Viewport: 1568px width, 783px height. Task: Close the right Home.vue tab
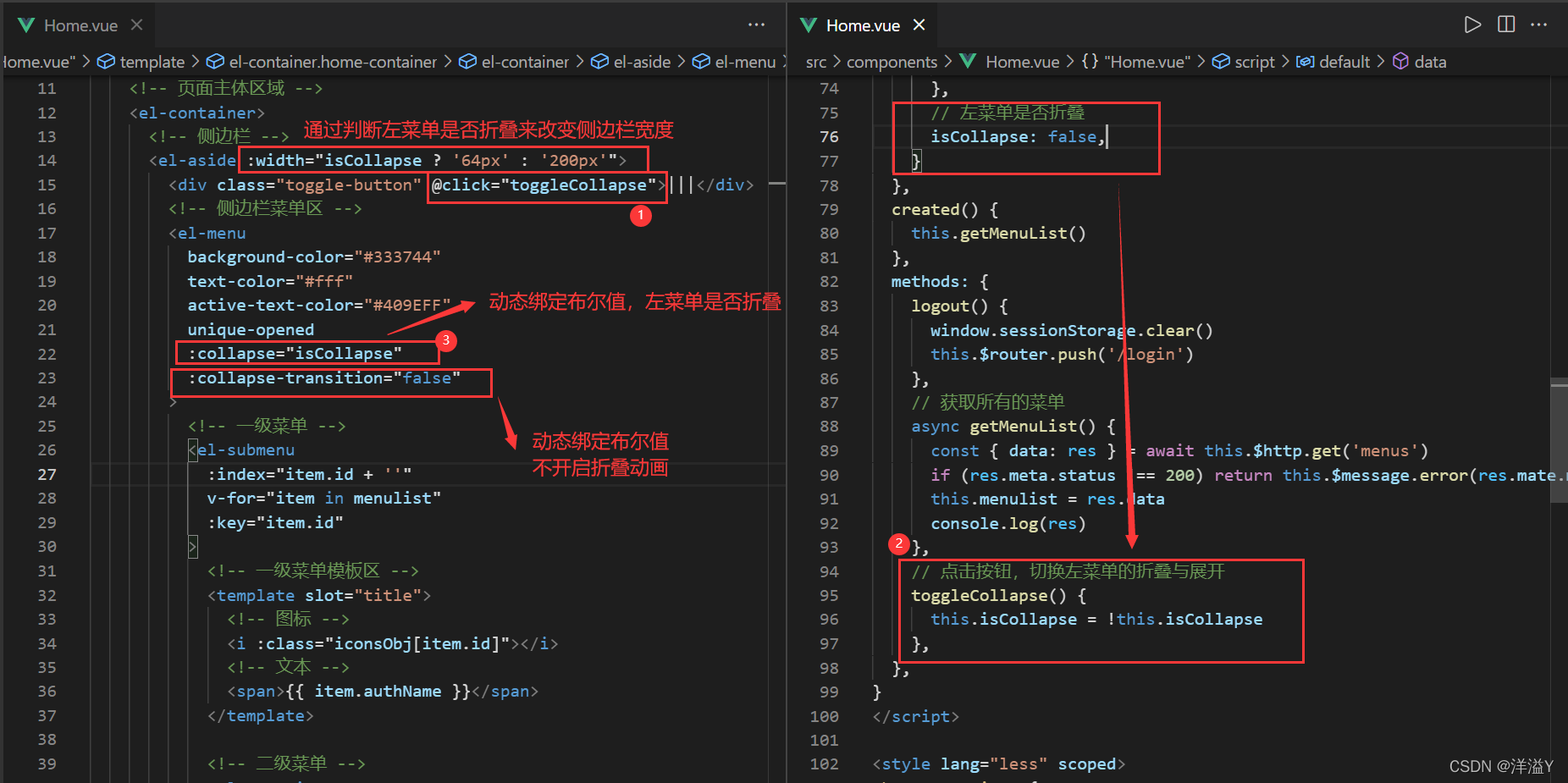pyautogui.click(x=919, y=25)
